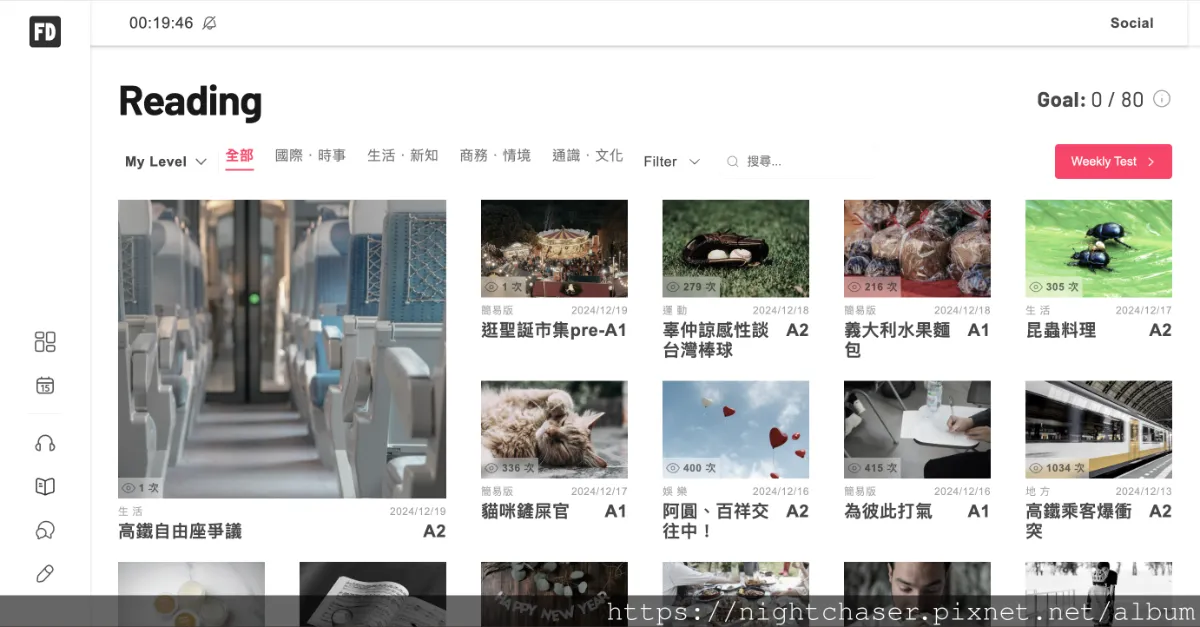Switch to the 國際·時事 tab
Image resolution: width=1200 pixels, height=627 pixels.
[311, 156]
